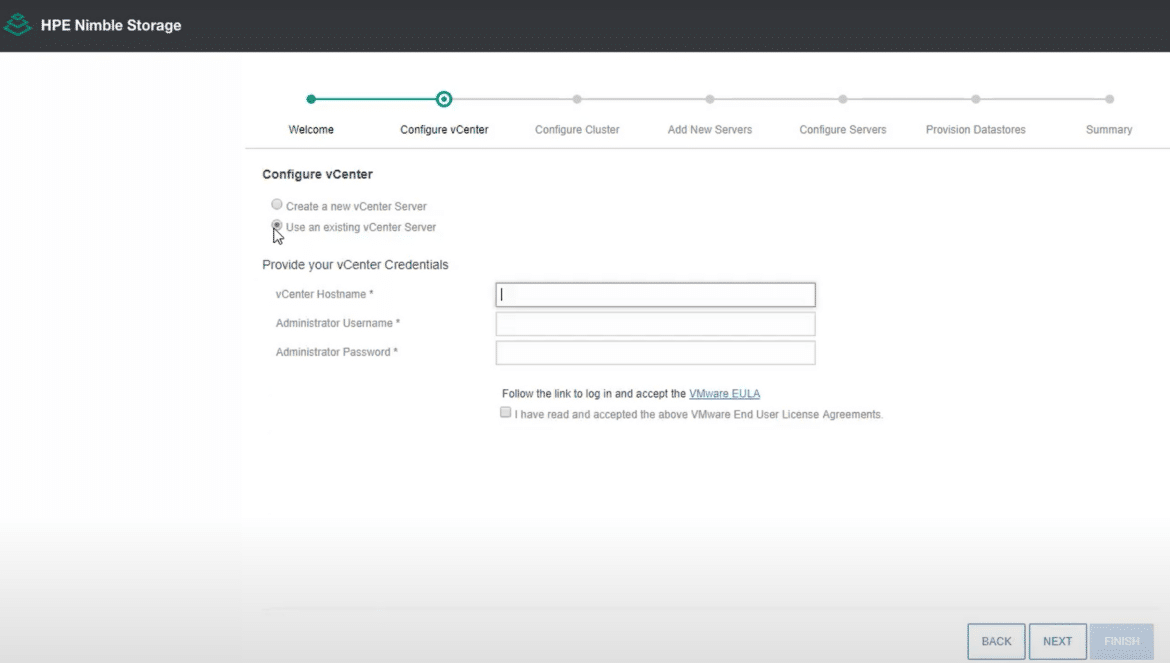Click the Provide your vCenter Credentials text

click(355, 265)
